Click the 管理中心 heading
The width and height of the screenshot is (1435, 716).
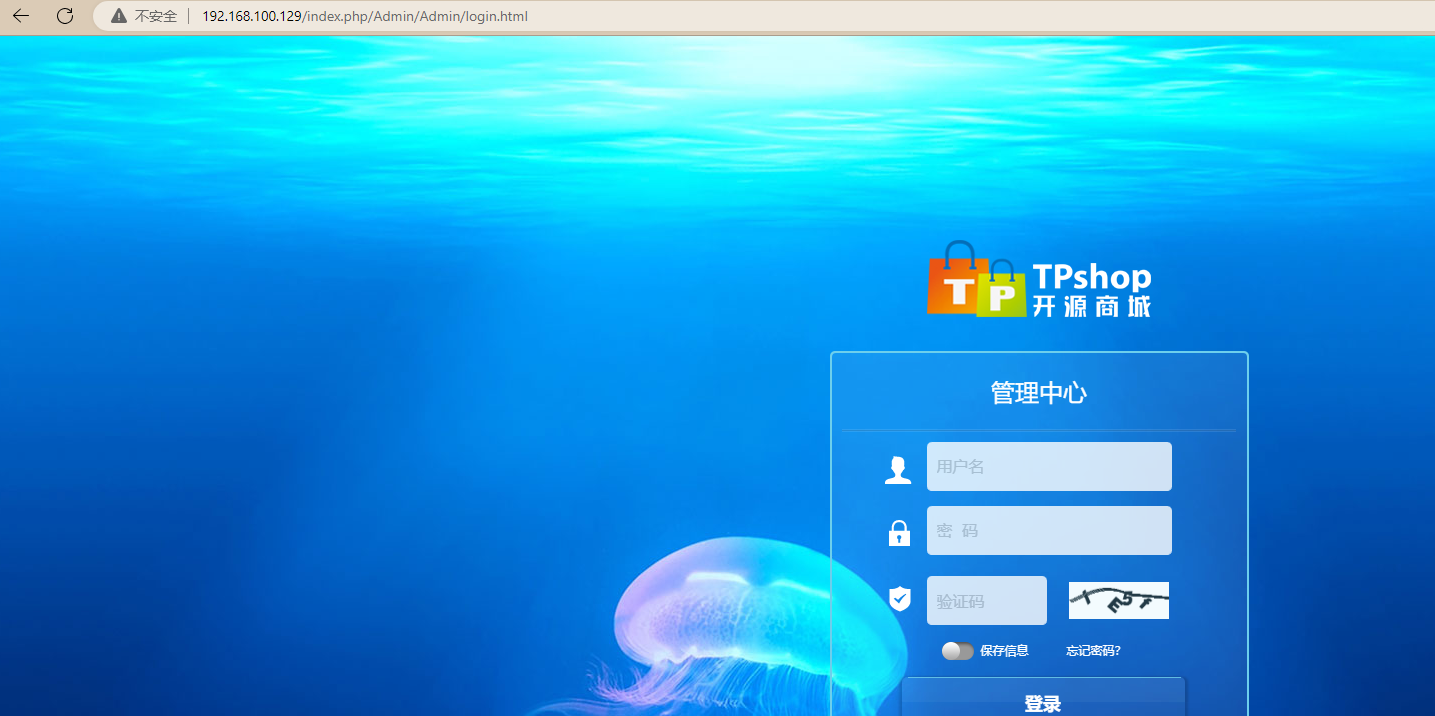coord(1038,393)
